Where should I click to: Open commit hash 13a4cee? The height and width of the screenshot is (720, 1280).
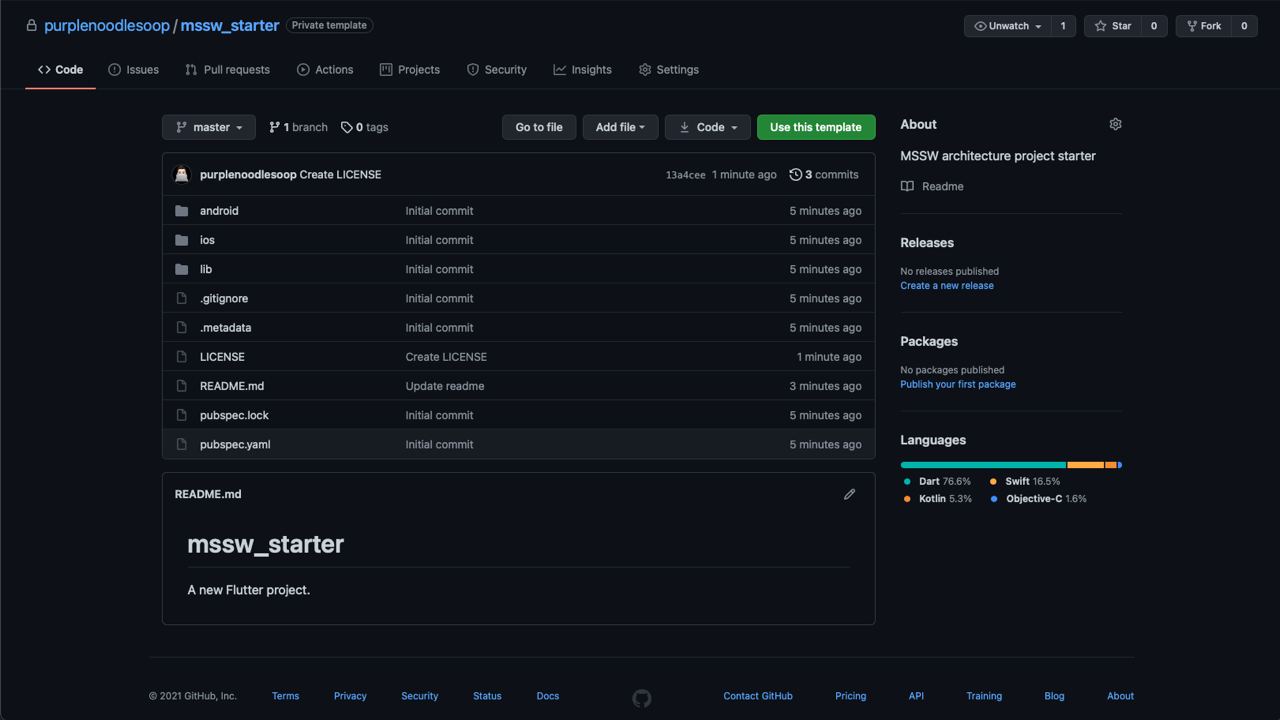pyautogui.click(x=686, y=175)
